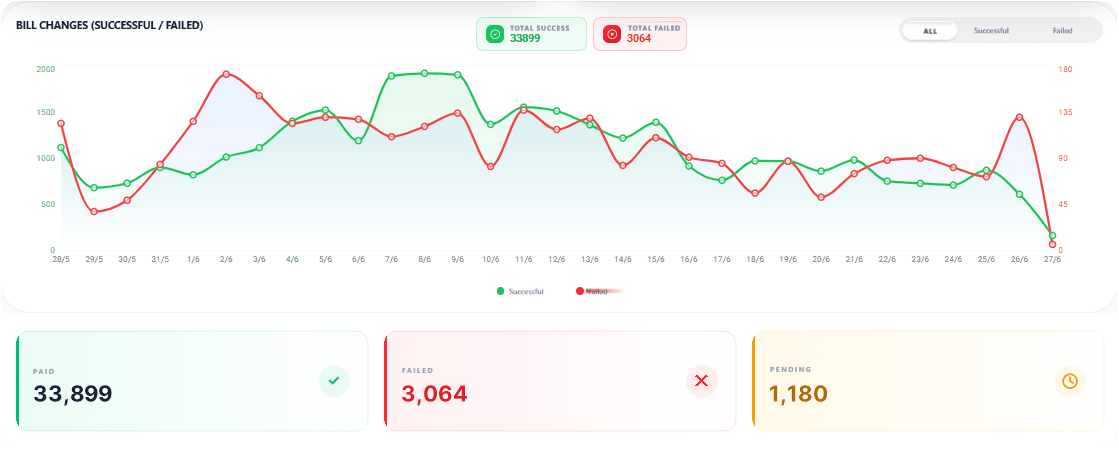Open the Total Success 33899 badge
The image size is (1119, 449).
click(532, 34)
